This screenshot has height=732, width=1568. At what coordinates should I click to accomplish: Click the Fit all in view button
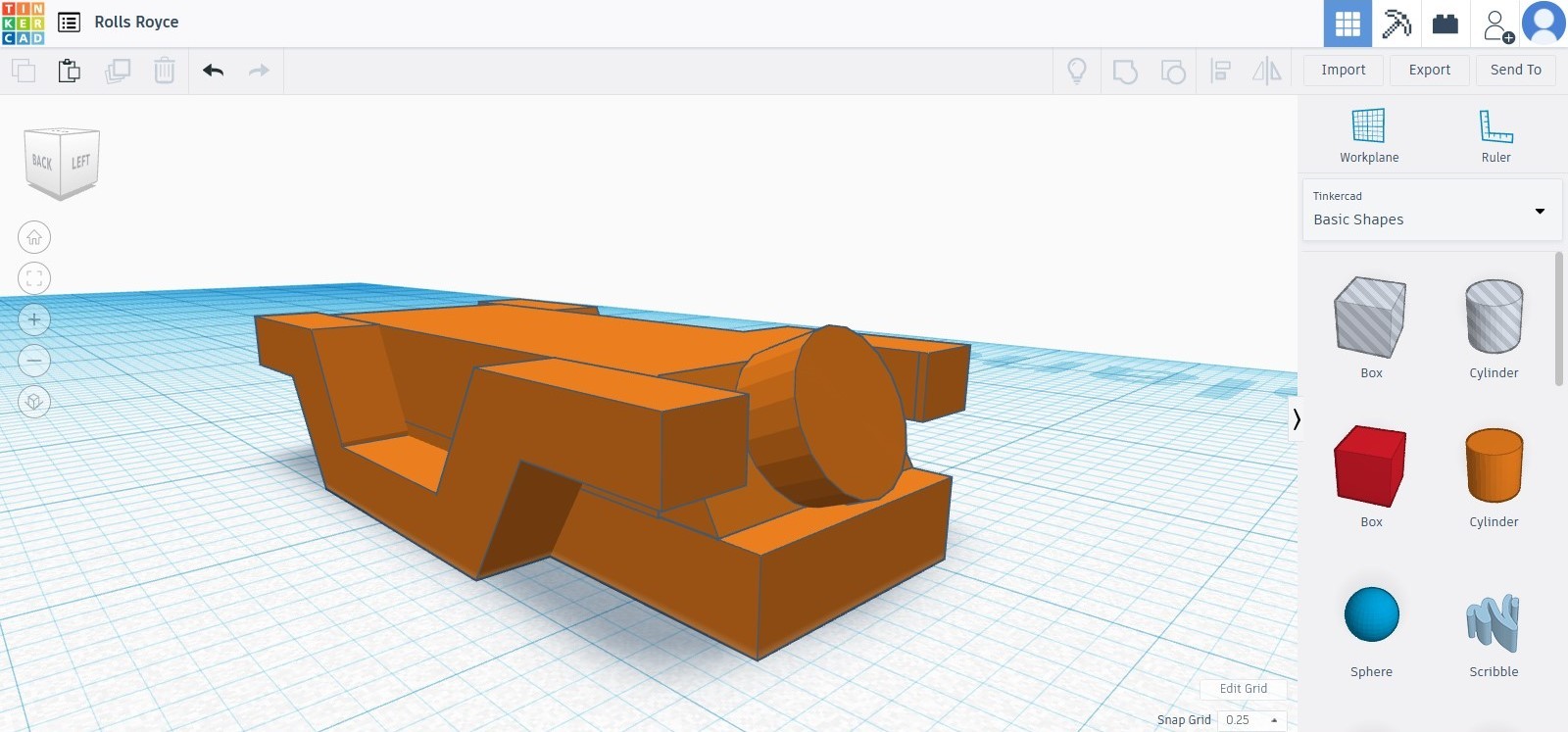[34, 278]
